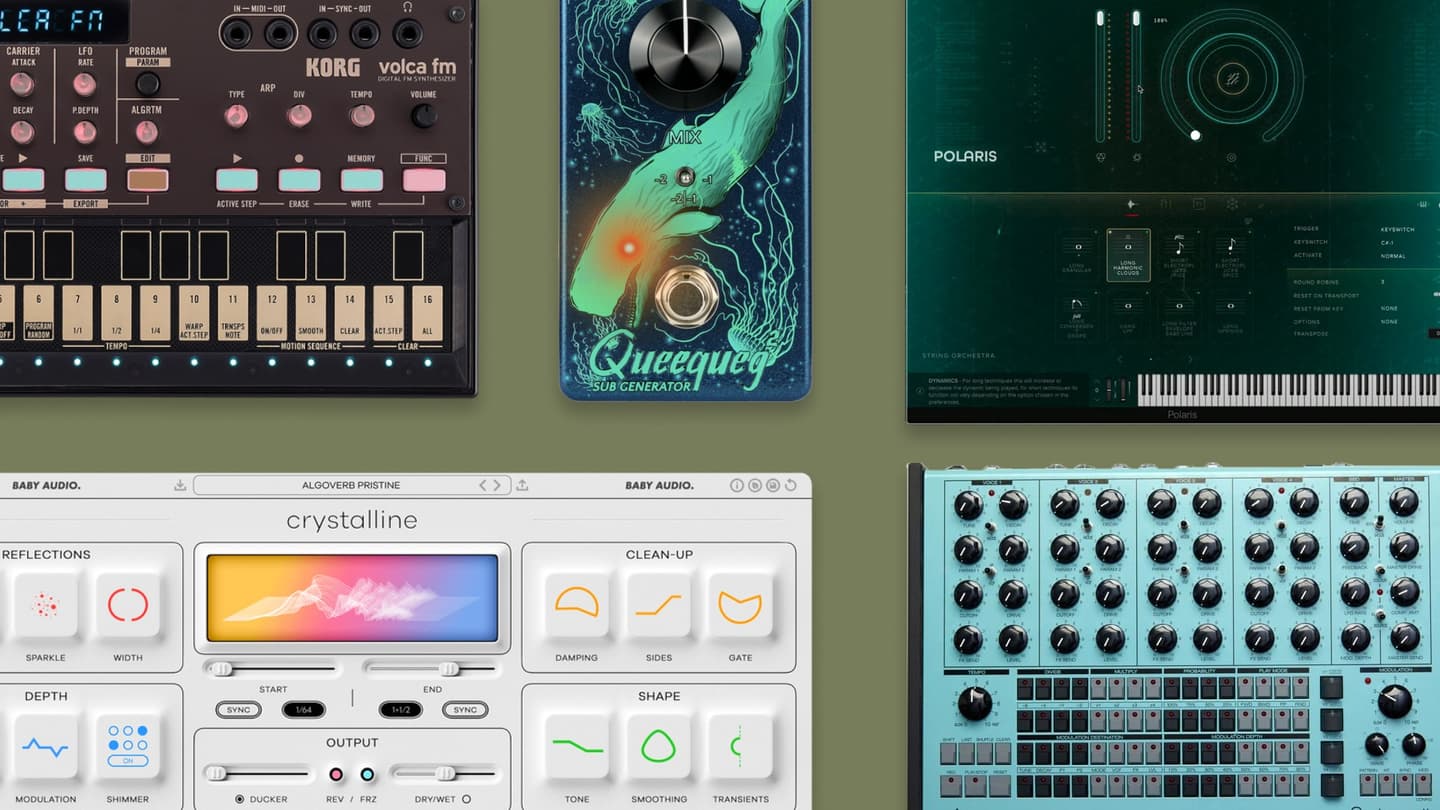
Task: Click gear icon below Polaris second slider
Action: (1137, 157)
